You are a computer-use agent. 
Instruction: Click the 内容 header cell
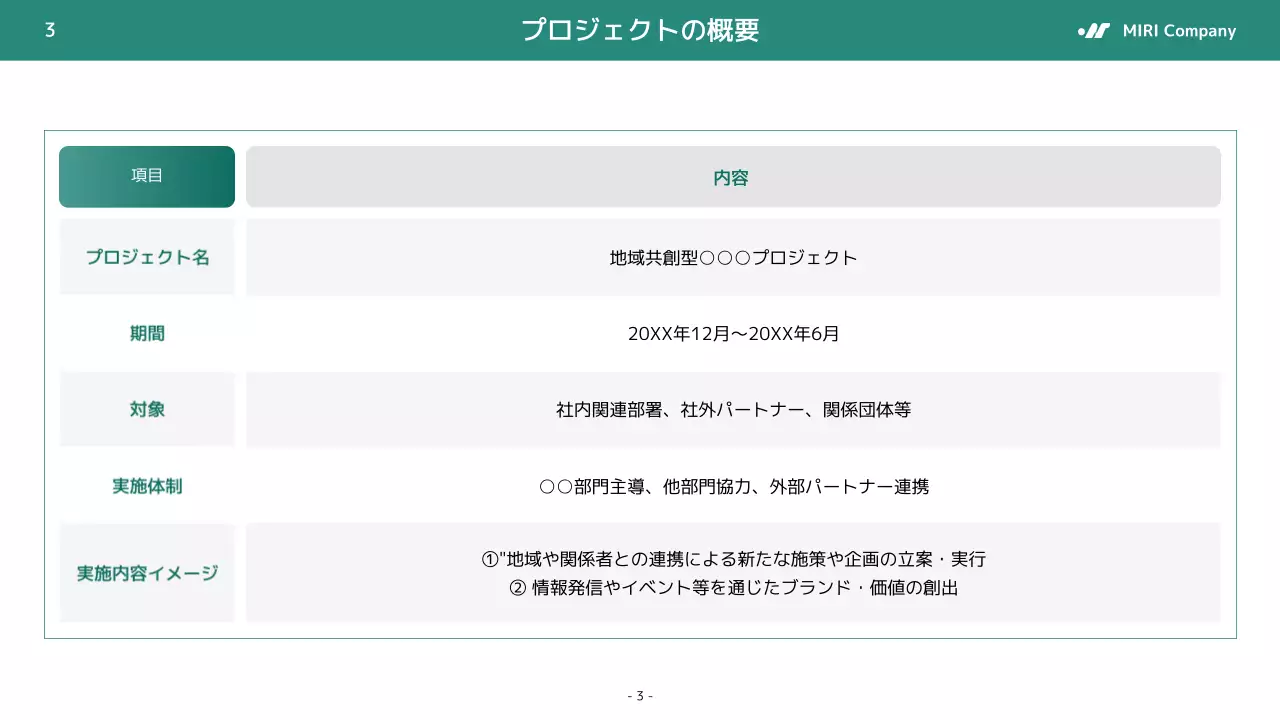(731, 176)
